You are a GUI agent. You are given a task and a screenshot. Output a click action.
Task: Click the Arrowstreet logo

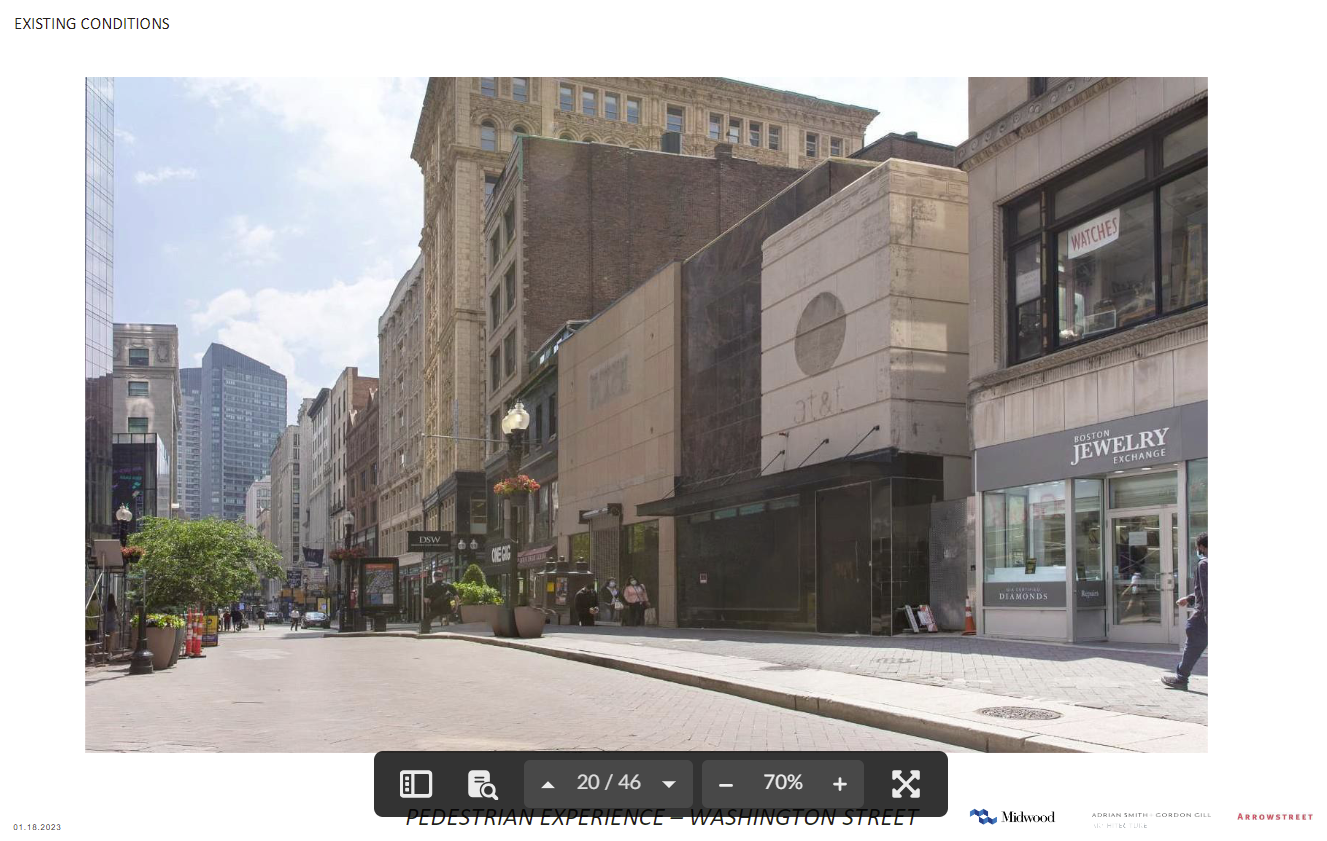pos(1274,817)
